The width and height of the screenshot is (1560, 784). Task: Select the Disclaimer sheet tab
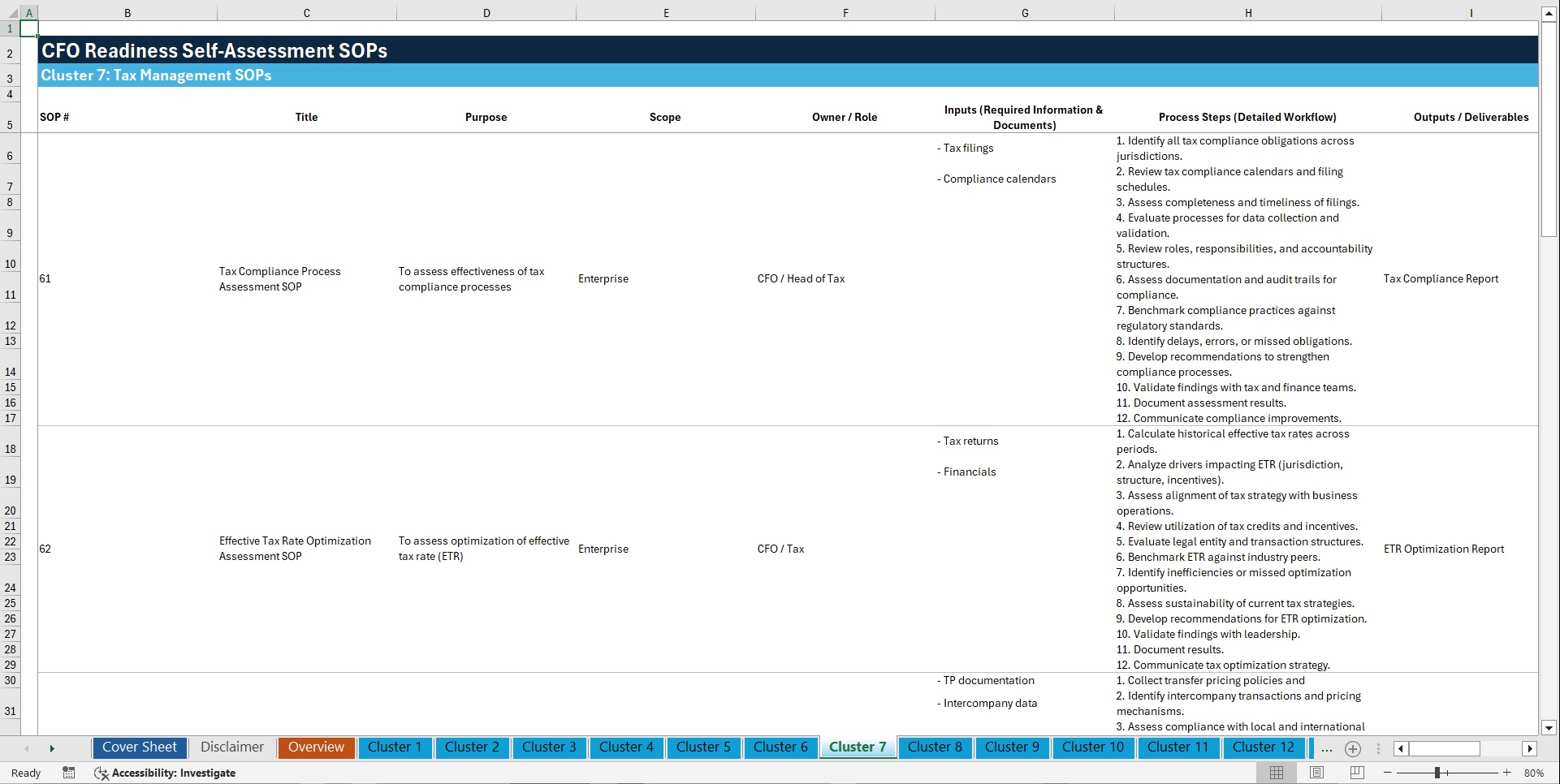pyautogui.click(x=231, y=747)
